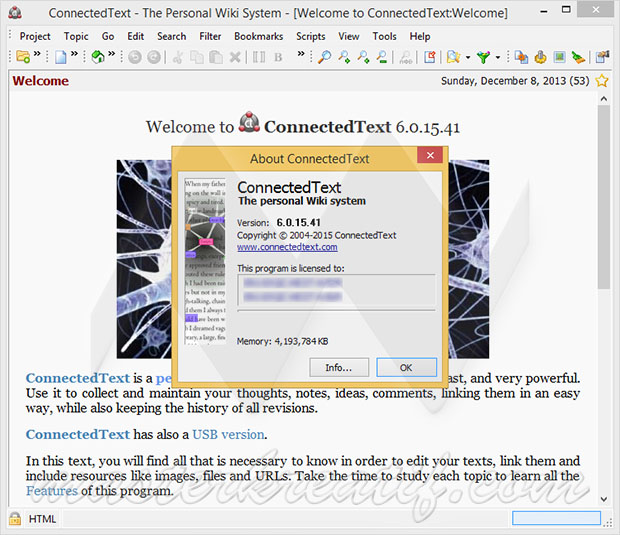Click the paste clipboard icon
620x535 pixels.
pos(215,57)
